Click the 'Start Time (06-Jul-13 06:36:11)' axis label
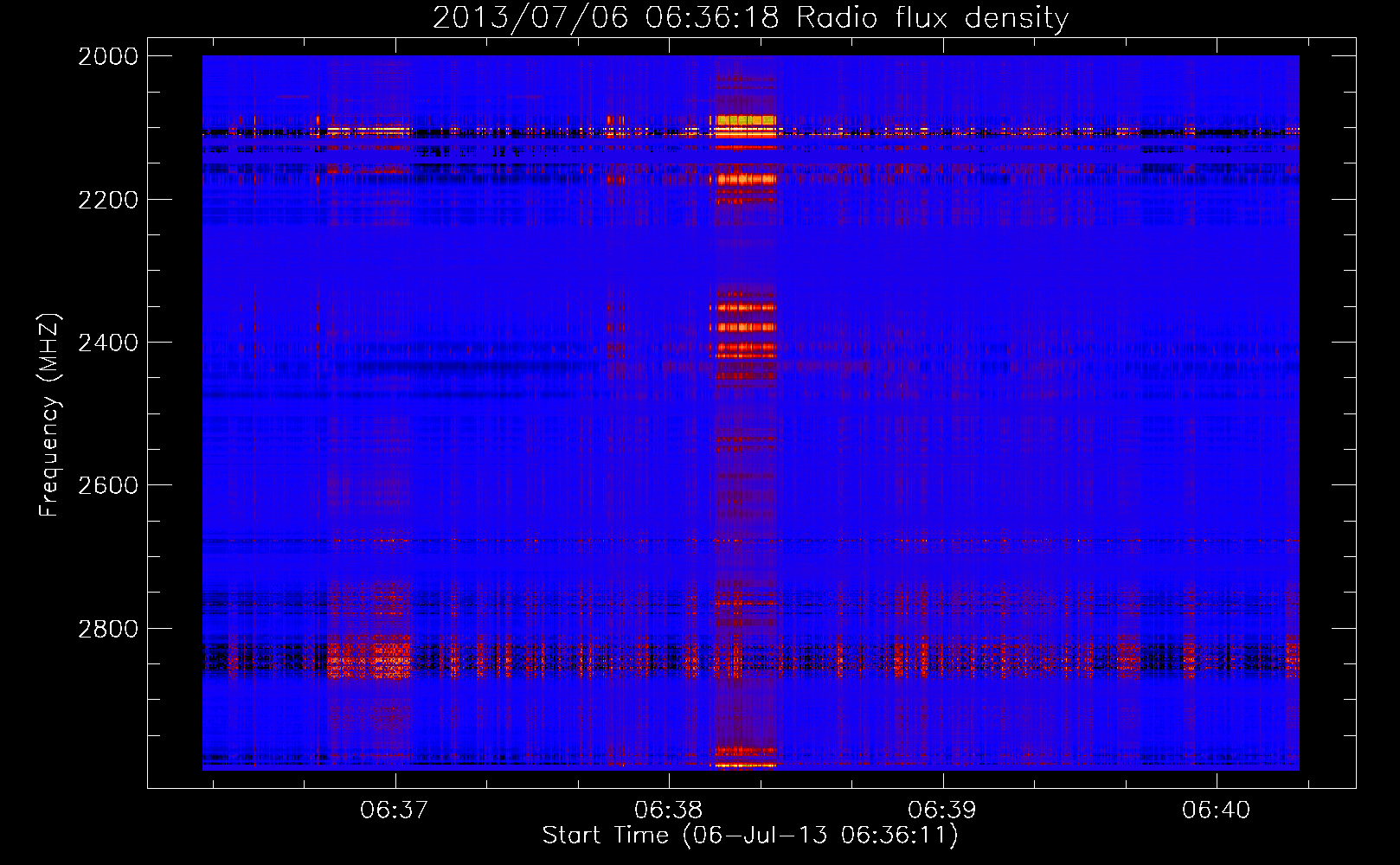 click(750, 836)
